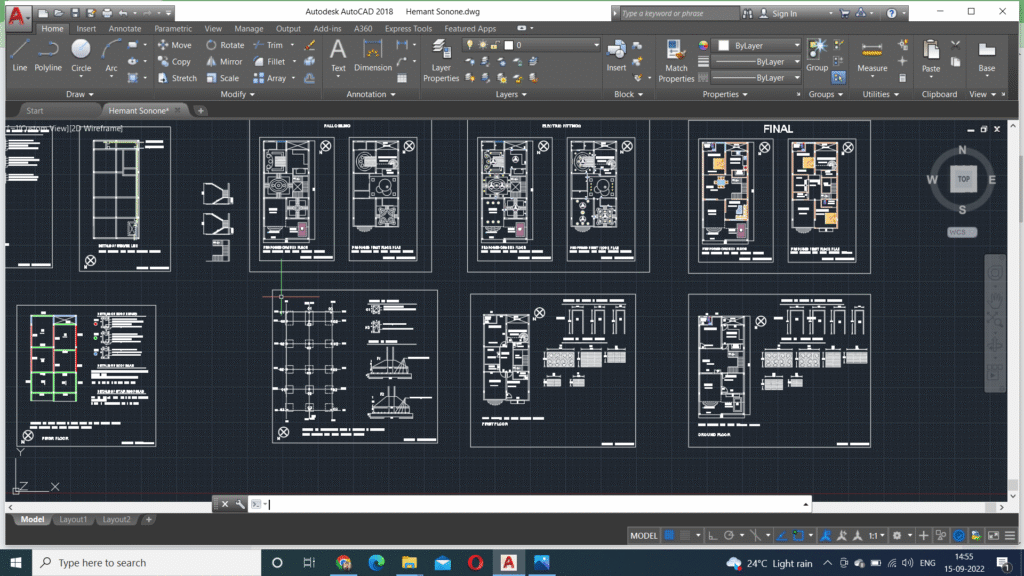This screenshot has width=1024, height=576.
Task: Expand the Modify panel
Action: [x=237, y=94]
